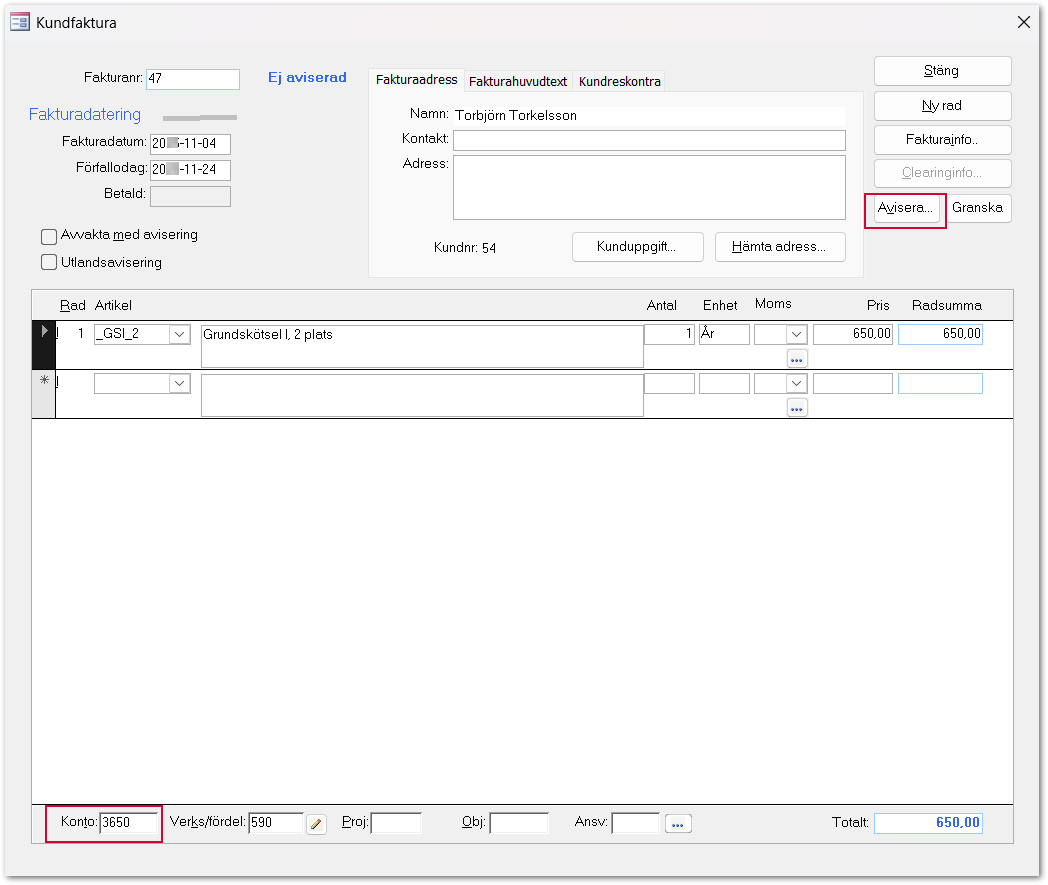Click the ellipsis button next to Ansv field

point(680,824)
